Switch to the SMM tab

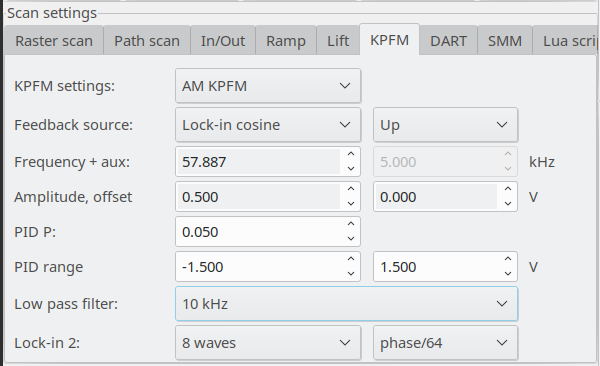pos(505,41)
